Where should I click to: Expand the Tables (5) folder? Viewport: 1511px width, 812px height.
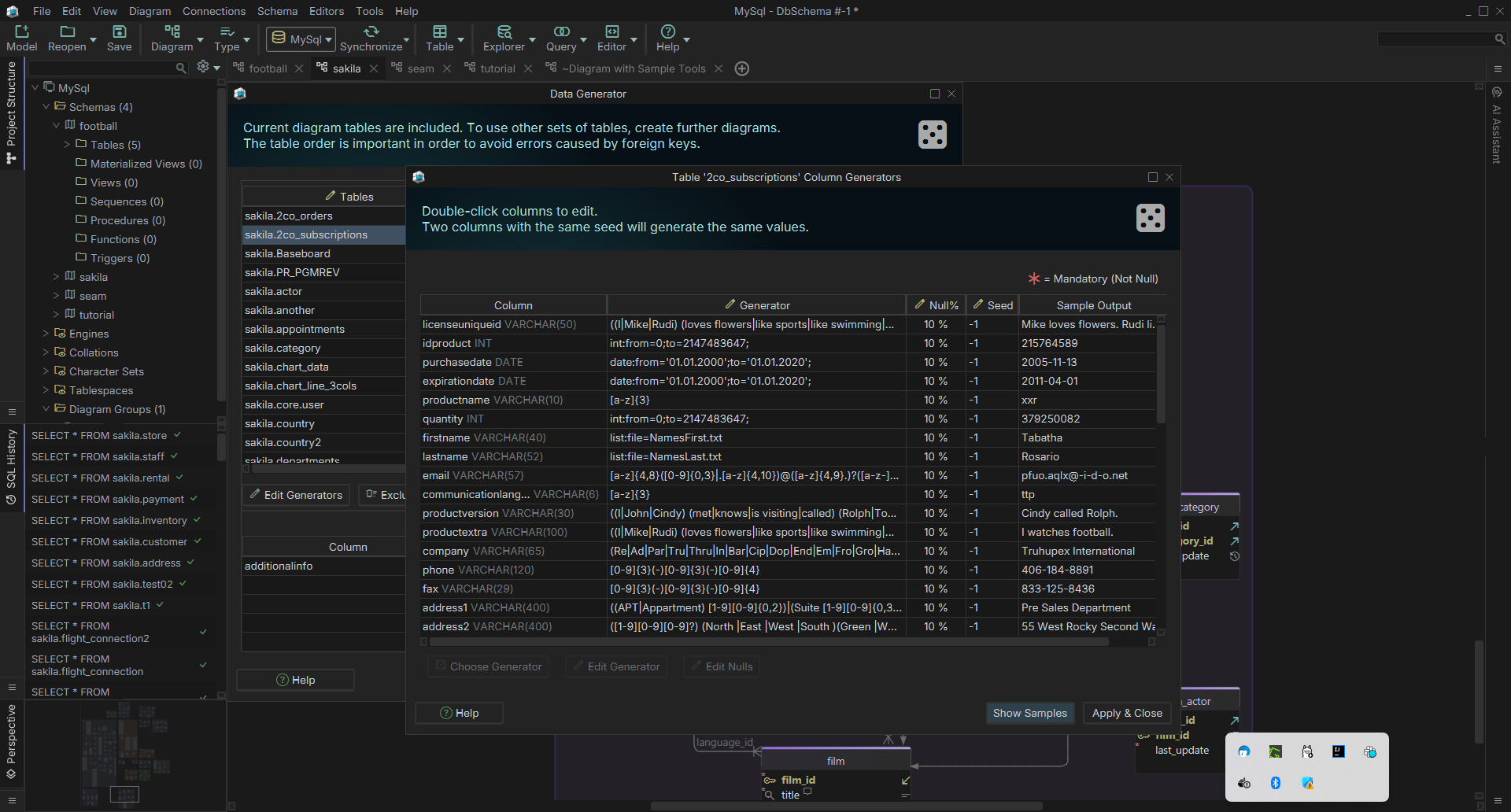coord(67,145)
